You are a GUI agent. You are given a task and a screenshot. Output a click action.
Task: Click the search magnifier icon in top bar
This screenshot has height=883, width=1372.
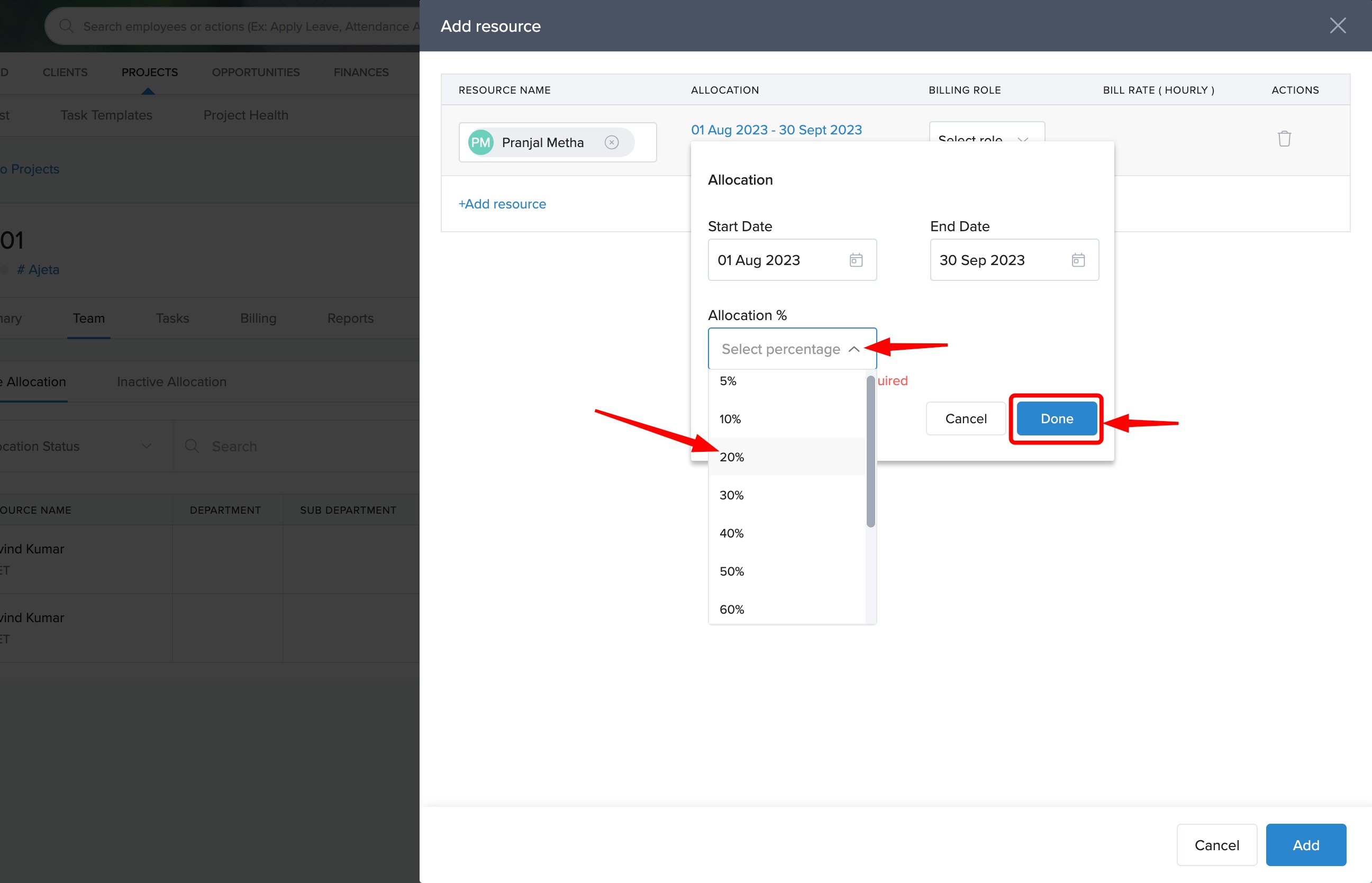(67, 26)
